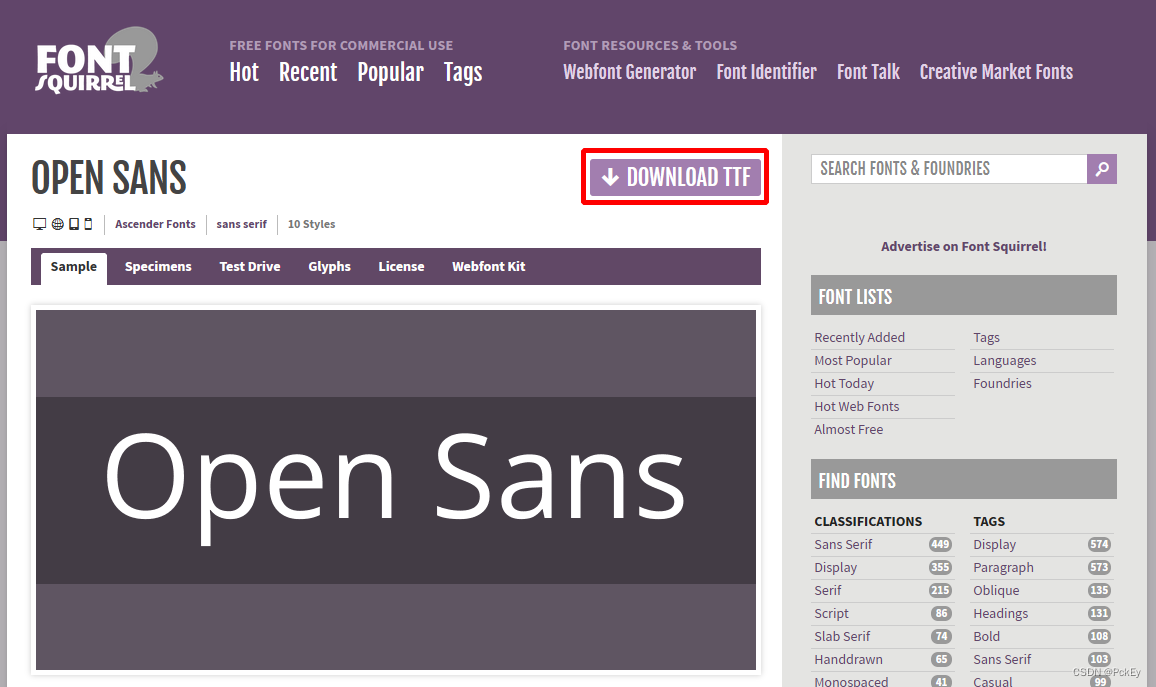Open Languages link in Font Lists
Image resolution: width=1156 pixels, height=687 pixels.
tap(1005, 360)
